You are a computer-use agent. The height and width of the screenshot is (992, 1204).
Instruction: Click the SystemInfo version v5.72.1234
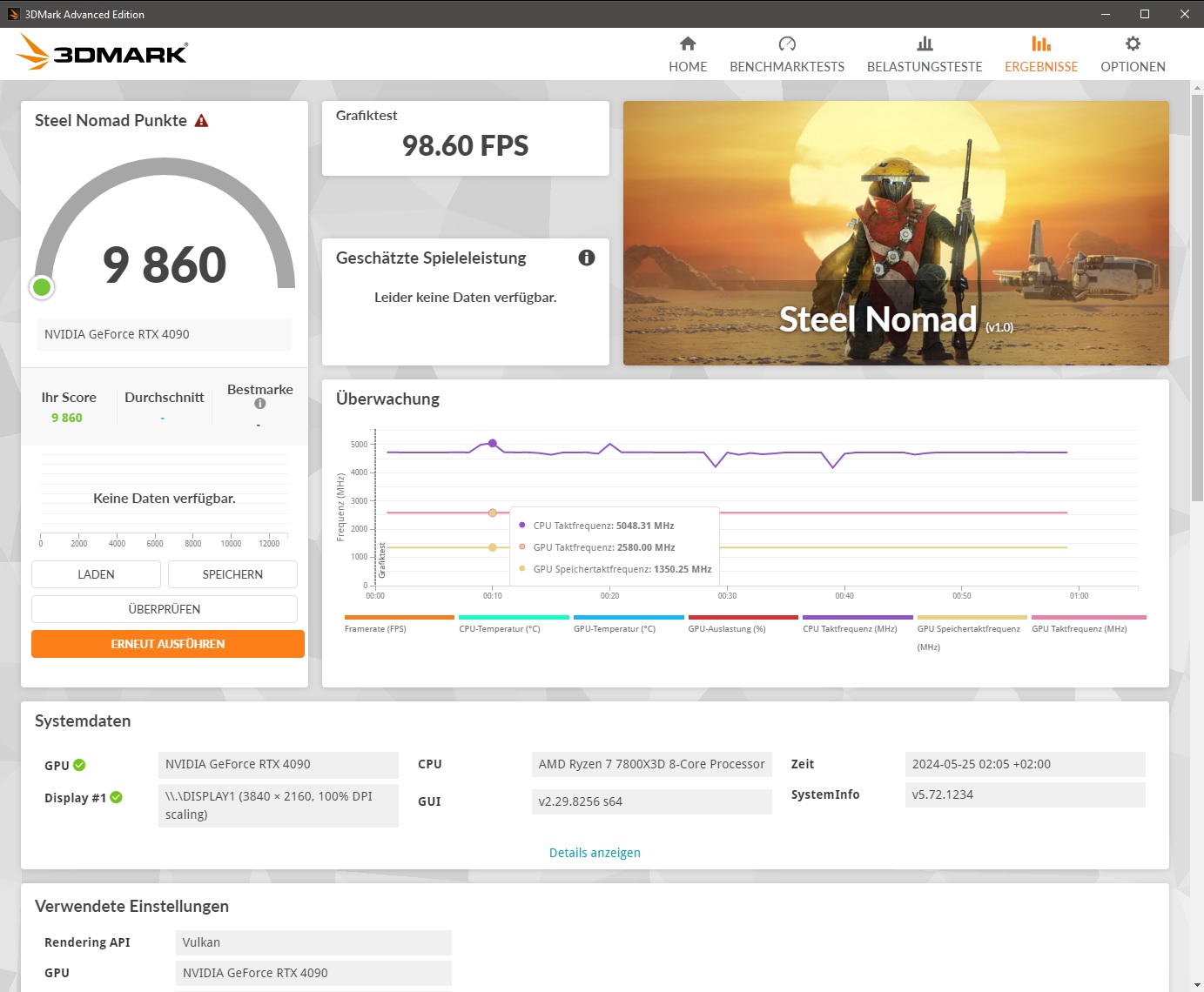pyautogui.click(x=1025, y=794)
